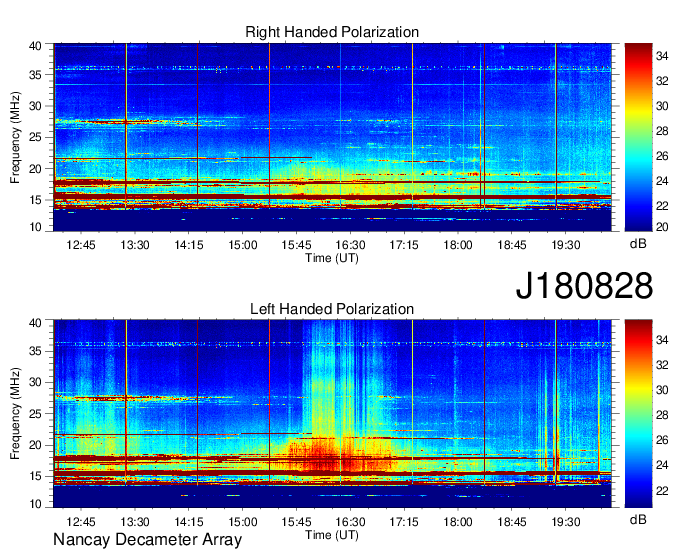This screenshot has height=552, width=680.
Task: Click the 14:15 tick under Right Handed plot
Action: click(x=189, y=245)
